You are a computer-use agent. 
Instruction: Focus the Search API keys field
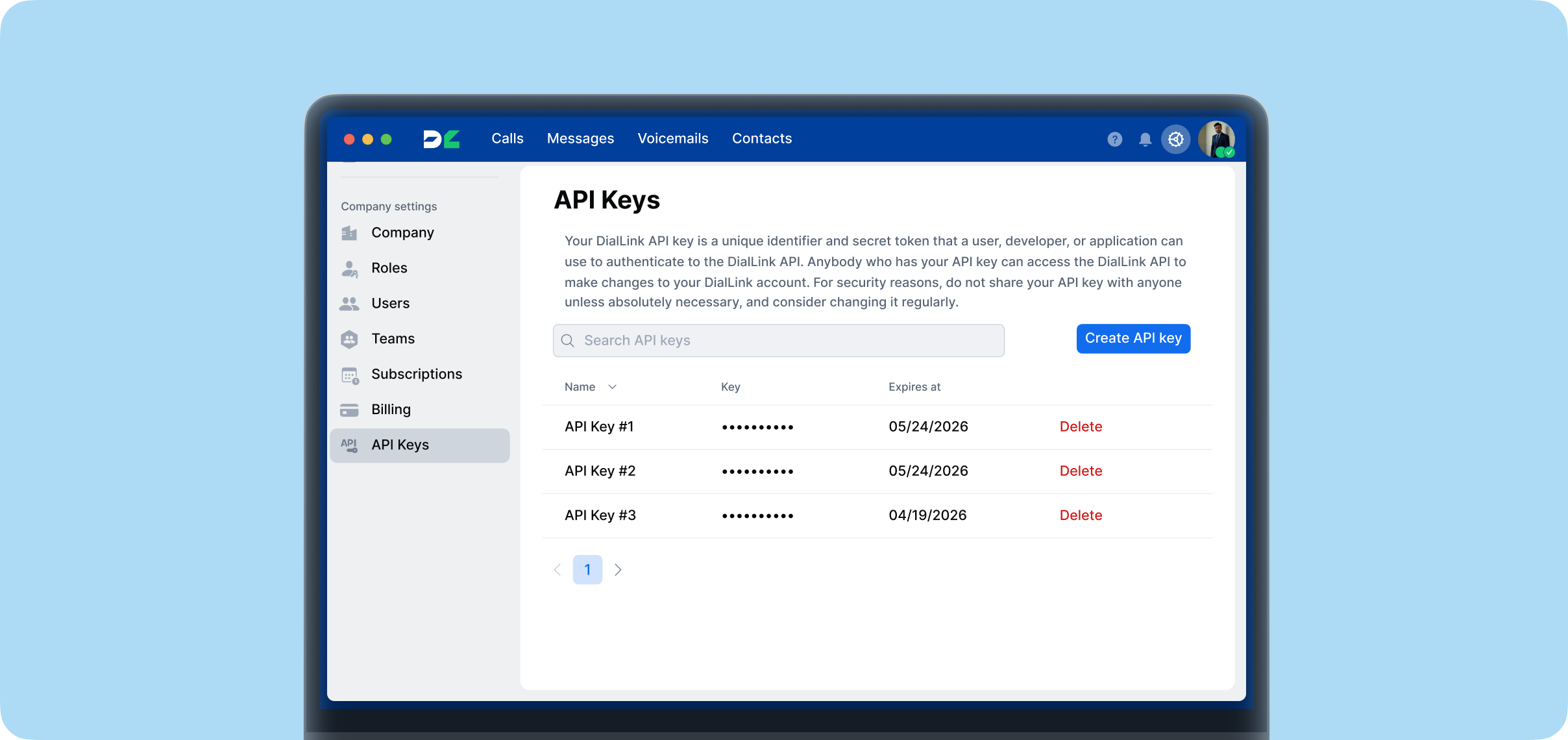click(779, 341)
